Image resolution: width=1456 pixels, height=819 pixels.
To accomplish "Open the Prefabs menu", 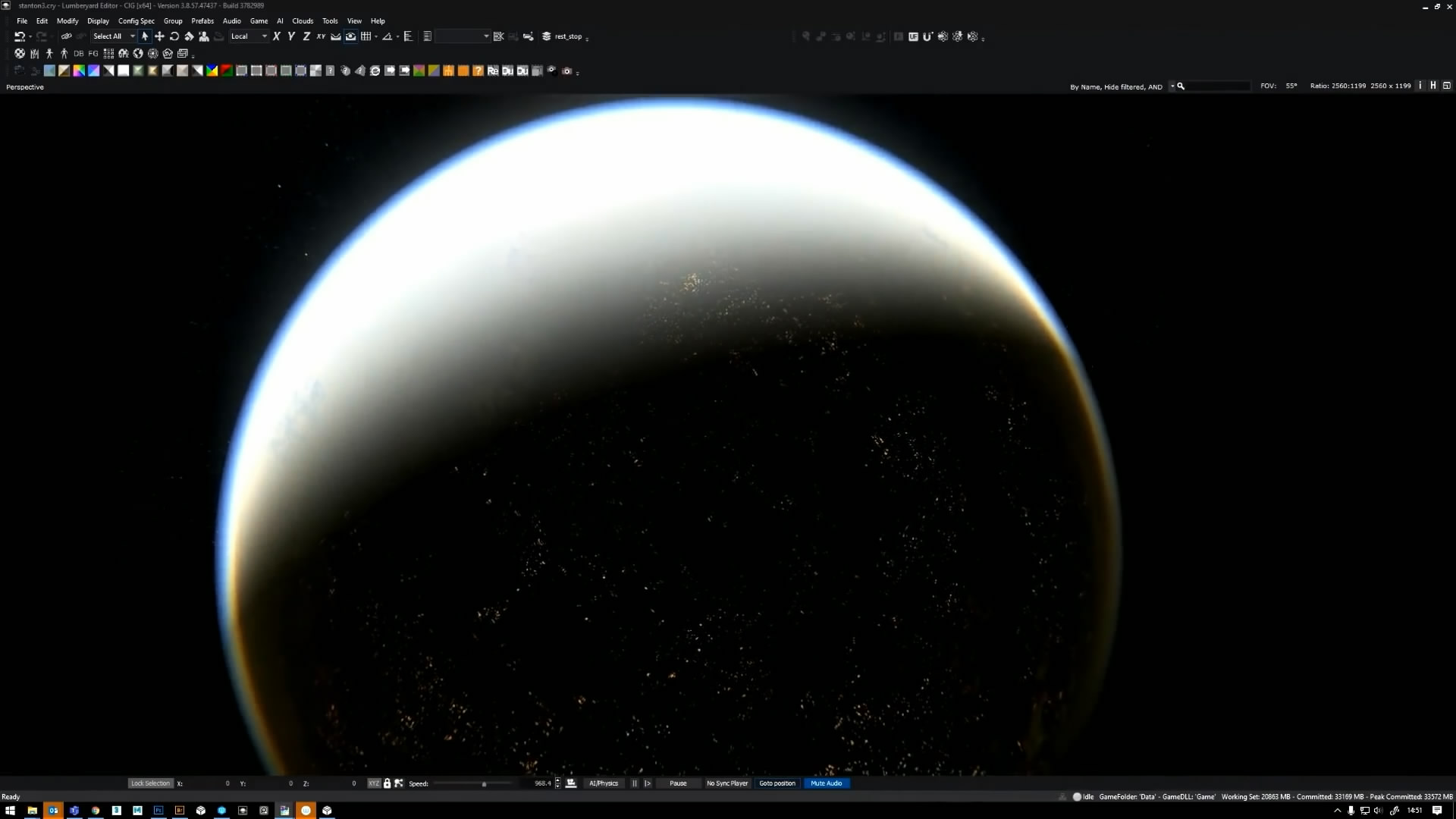I will click(202, 21).
